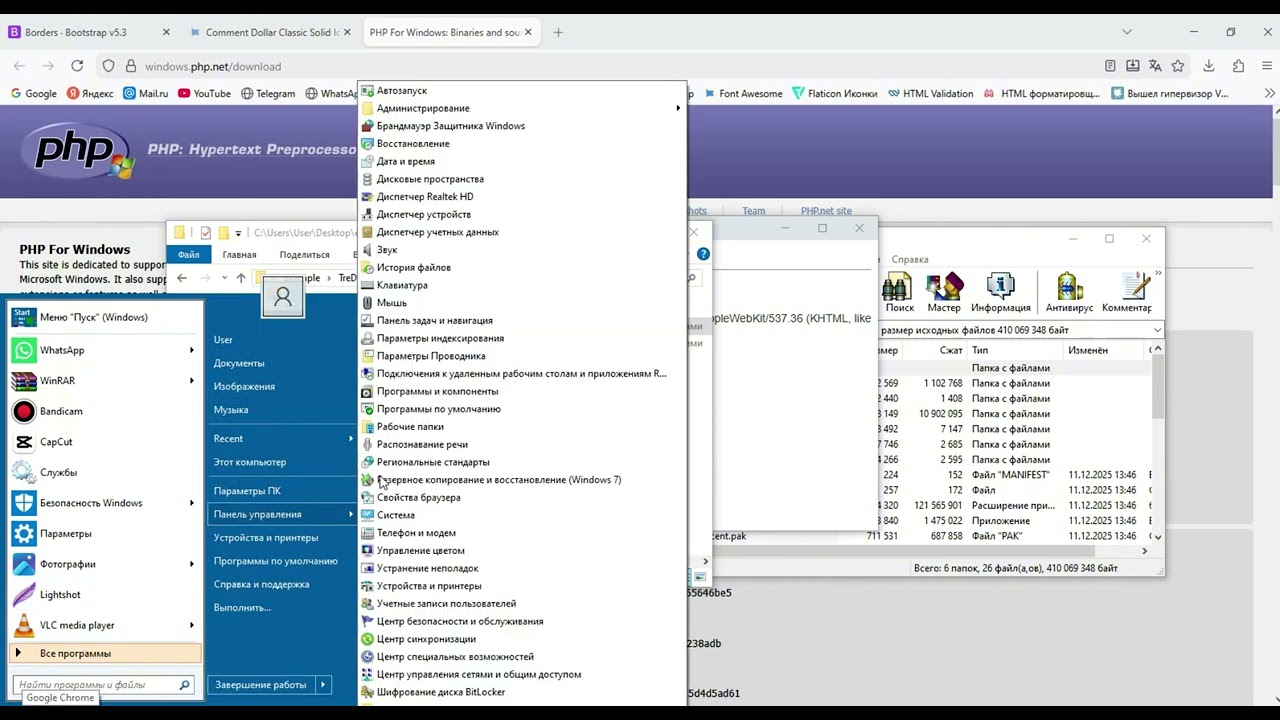Click PHP.net site link on page
This screenshot has height=720, width=1280.
(826, 211)
